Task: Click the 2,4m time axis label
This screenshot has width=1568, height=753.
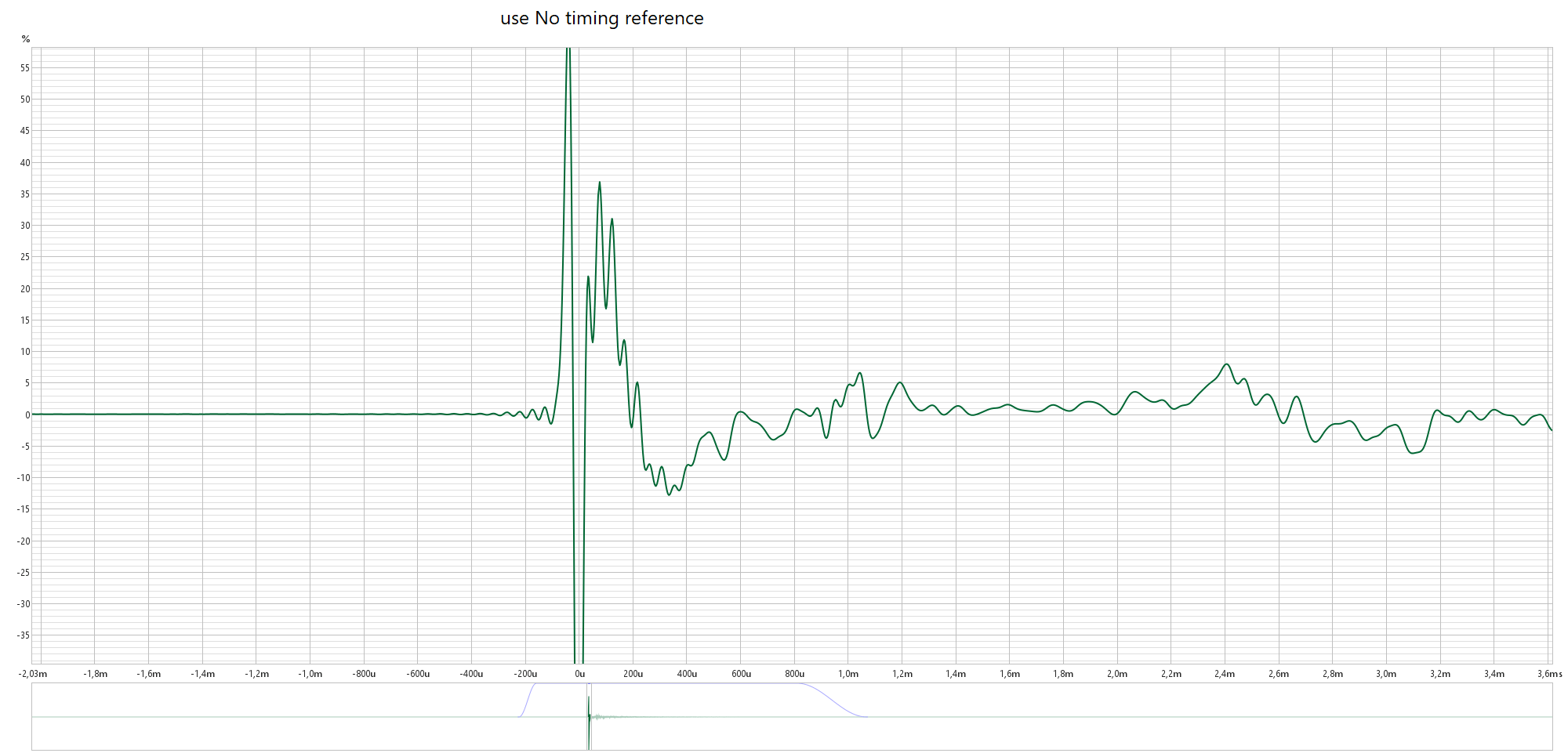Action: click(1225, 674)
